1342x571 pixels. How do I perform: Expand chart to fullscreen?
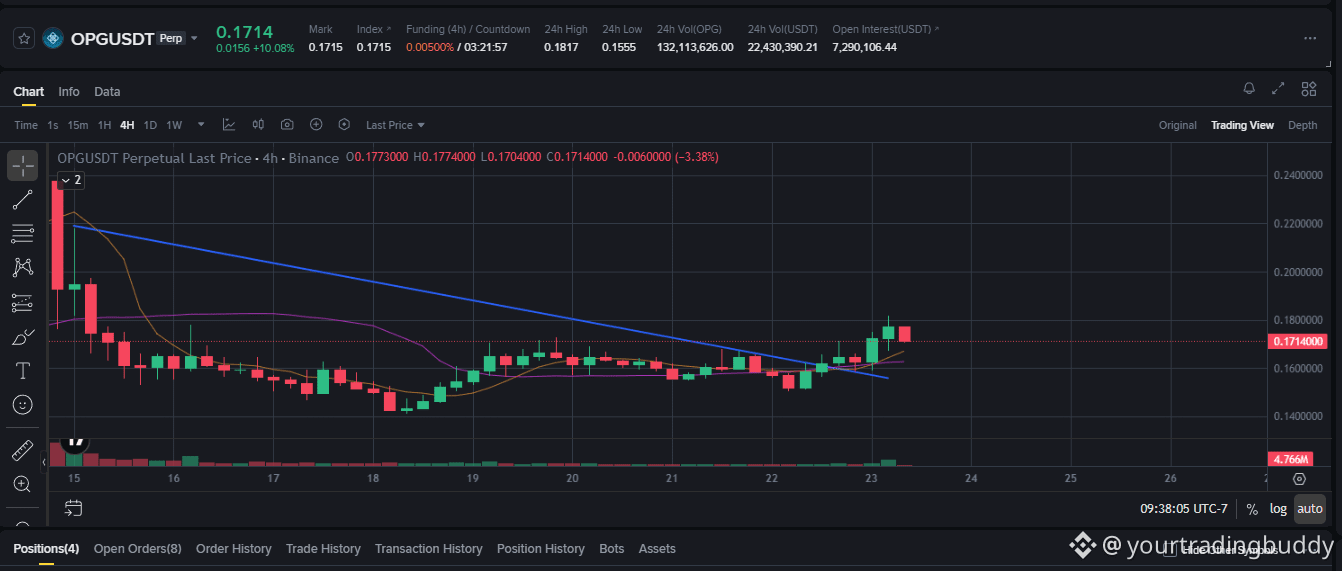click(x=1278, y=89)
